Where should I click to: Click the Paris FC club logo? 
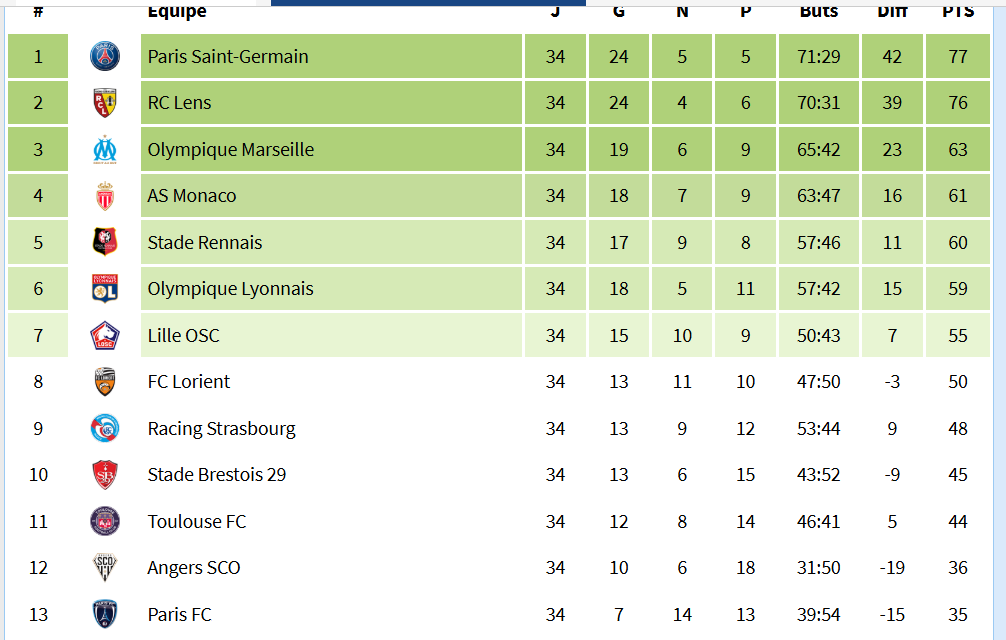pyautogui.click(x=104, y=614)
